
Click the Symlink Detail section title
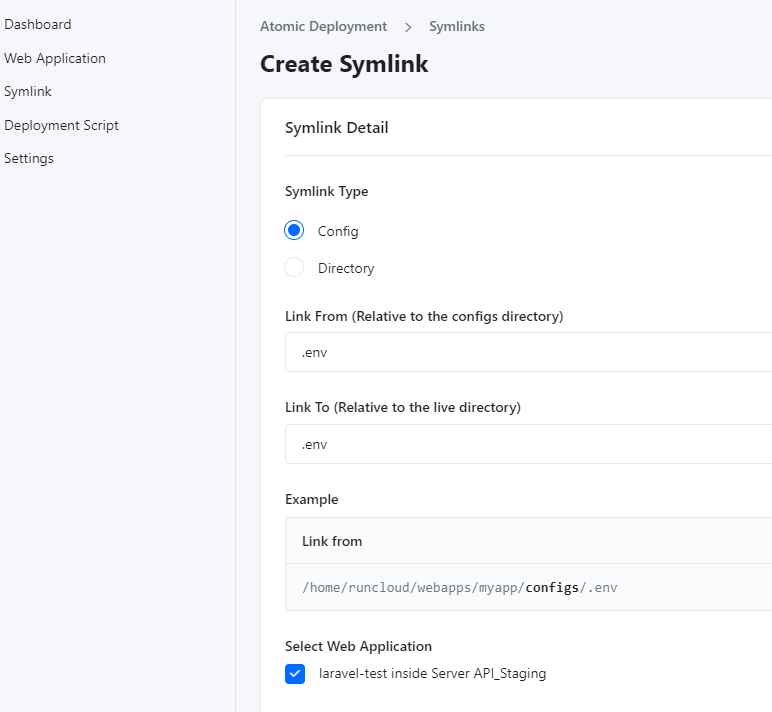pyautogui.click(x=337, y=128)
